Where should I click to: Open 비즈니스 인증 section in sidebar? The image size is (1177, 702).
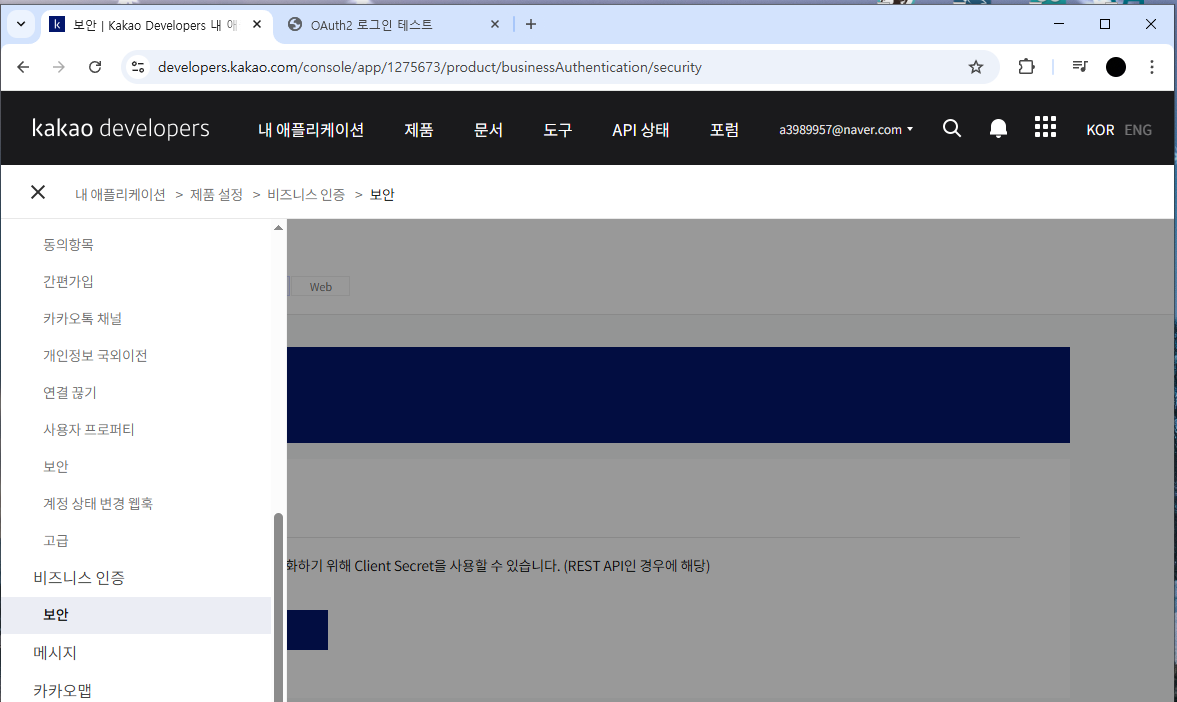(x=79, y=577)
